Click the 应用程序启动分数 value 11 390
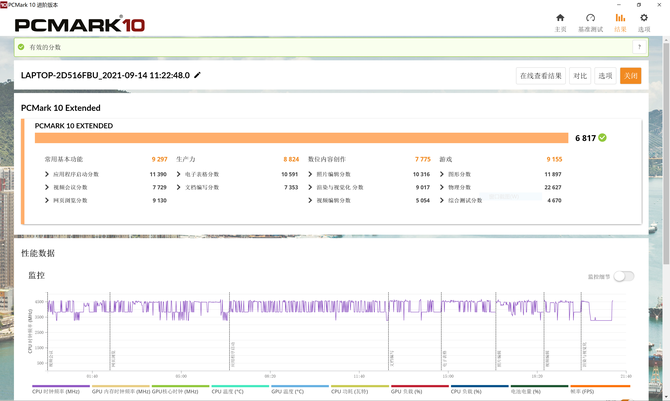 point(158,174)
